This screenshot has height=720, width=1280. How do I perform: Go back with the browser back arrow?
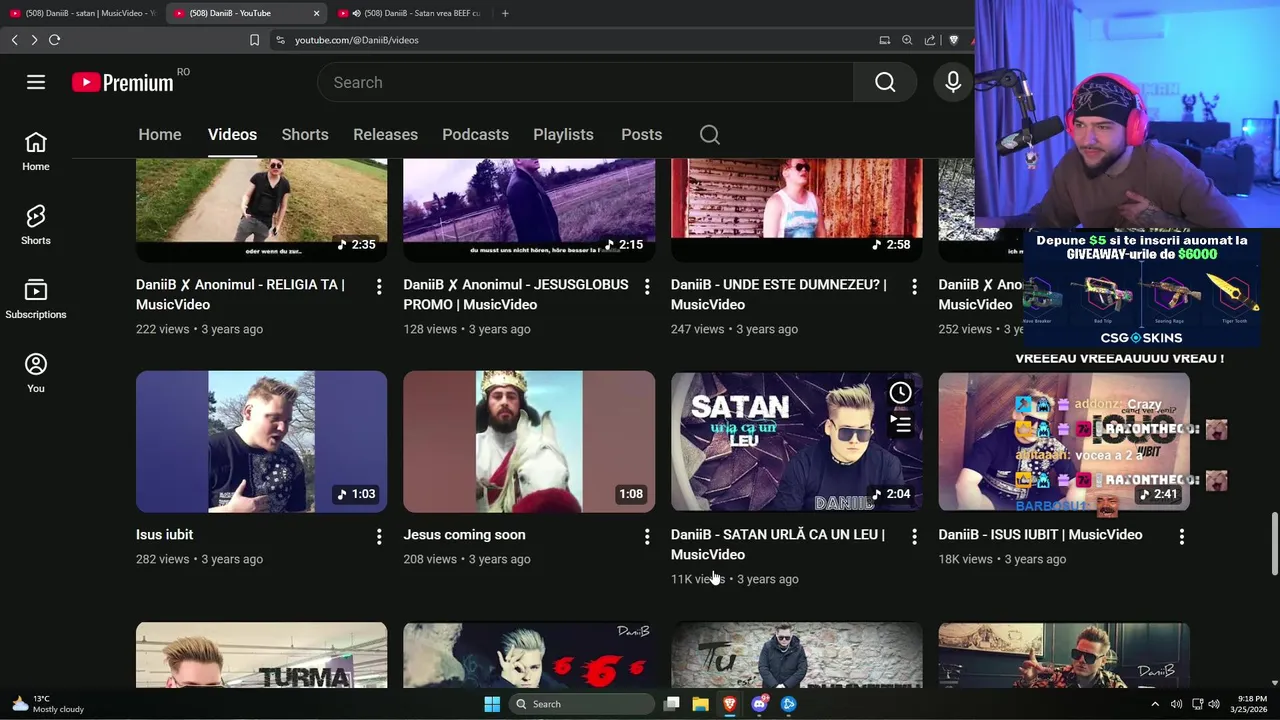coord(14,40)
